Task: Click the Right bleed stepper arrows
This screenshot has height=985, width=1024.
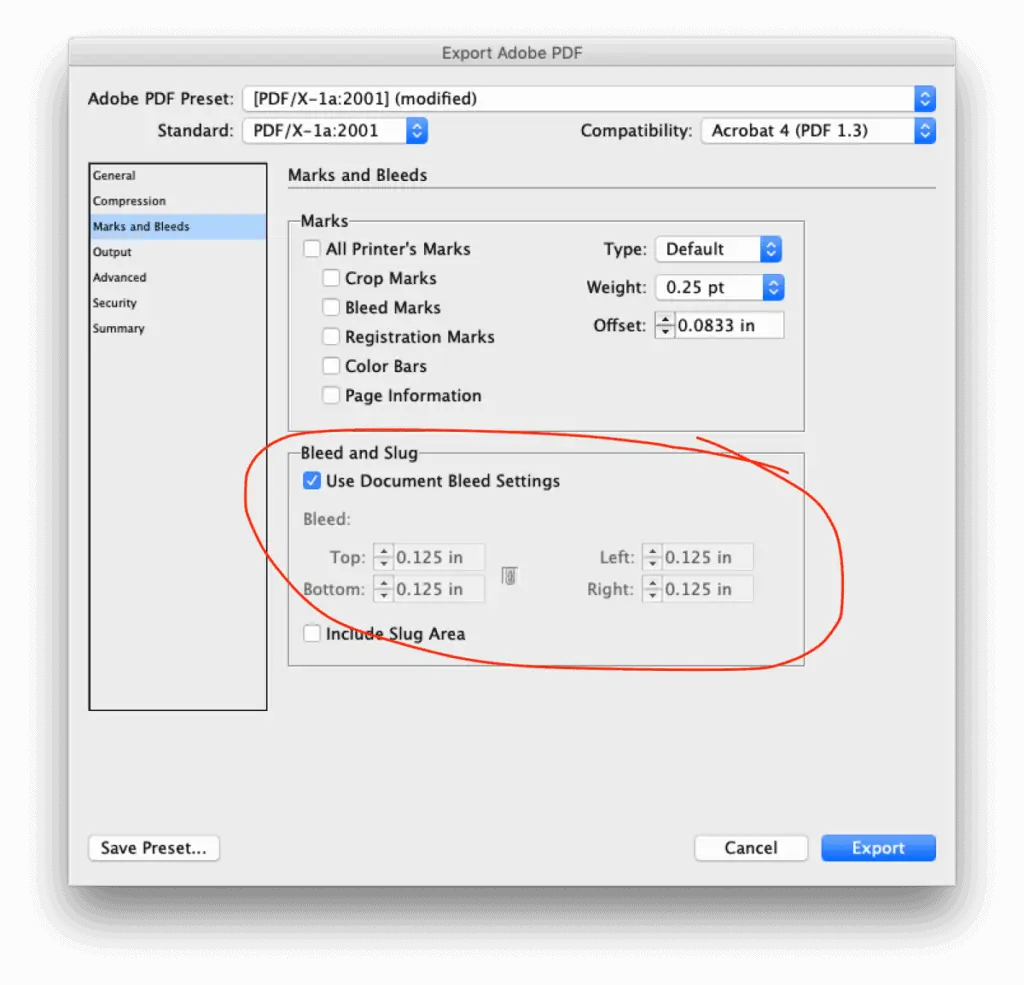Action: (652, 589)
